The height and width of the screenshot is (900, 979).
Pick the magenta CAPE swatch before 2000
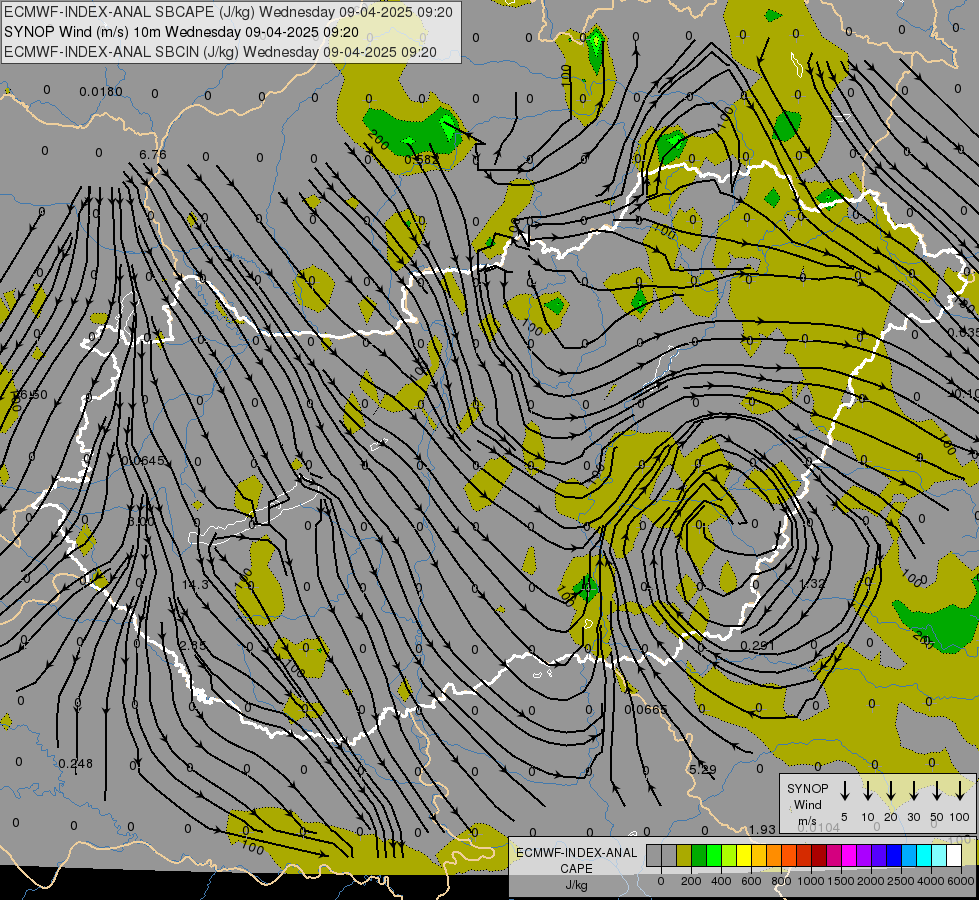point(850,855)
